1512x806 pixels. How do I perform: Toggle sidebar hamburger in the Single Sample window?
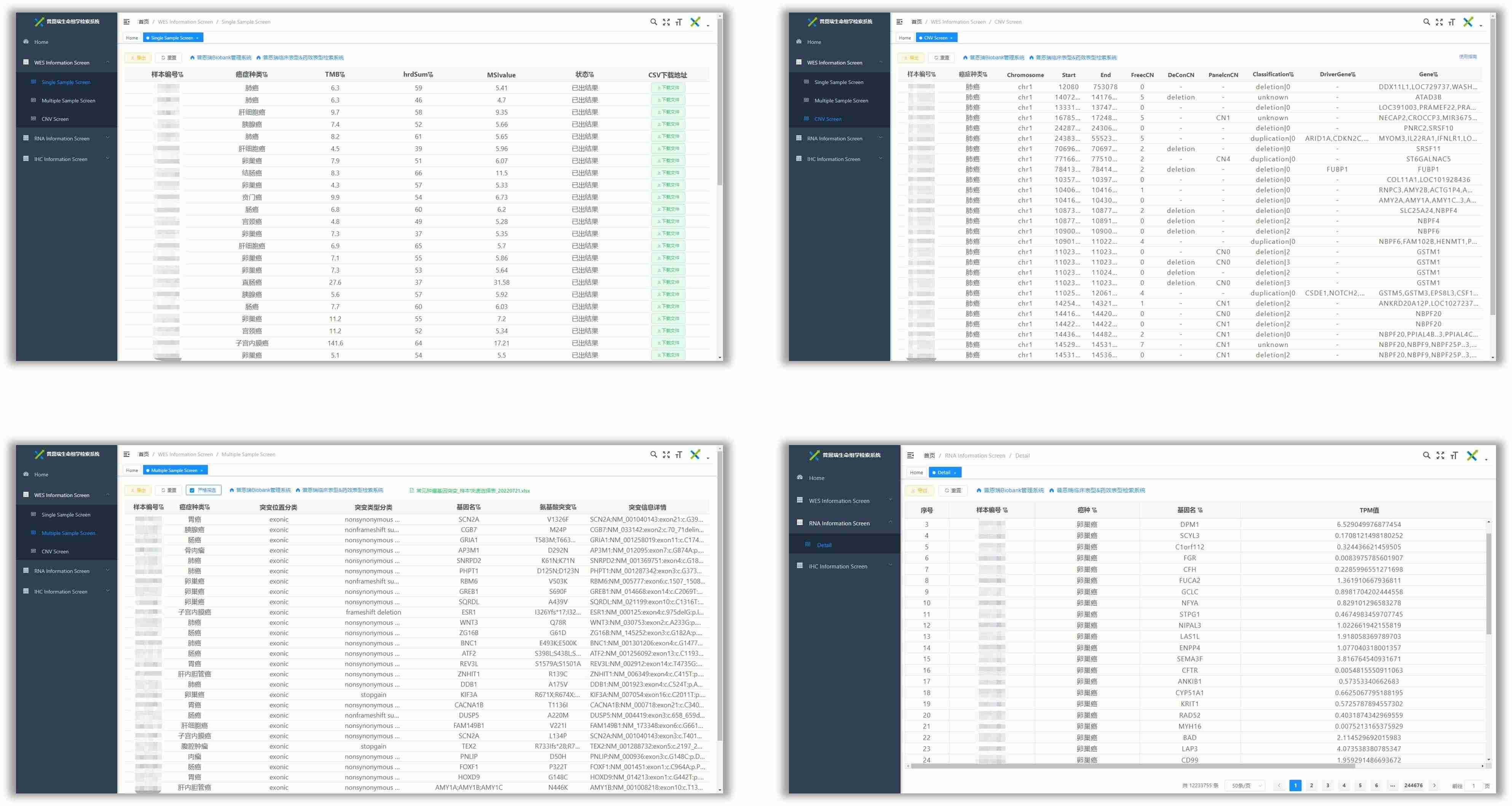coord(126,22)
